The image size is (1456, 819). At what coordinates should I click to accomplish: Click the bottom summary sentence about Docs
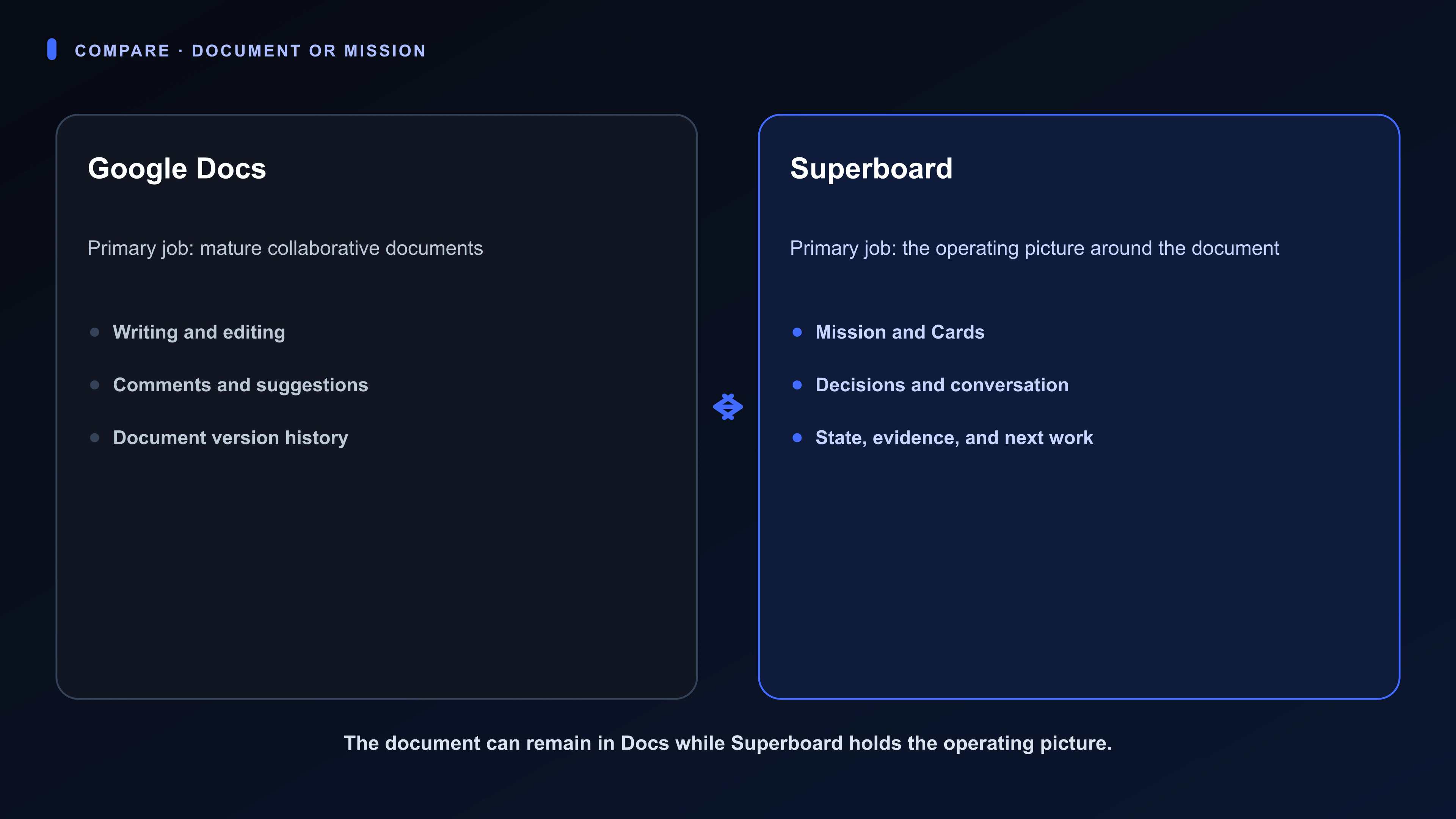[x=728, y=743]
